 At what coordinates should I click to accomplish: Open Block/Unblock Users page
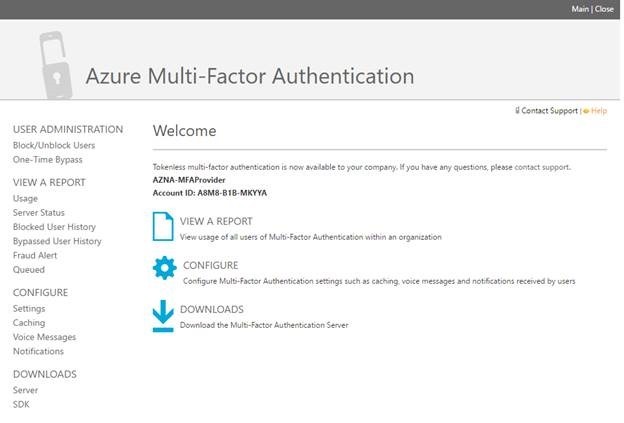(x=54, y=145)
